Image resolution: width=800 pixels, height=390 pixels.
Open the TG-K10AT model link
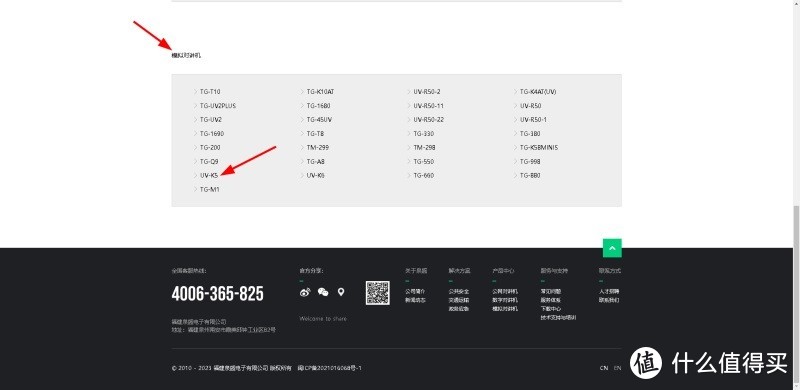(x=320, y=92)
